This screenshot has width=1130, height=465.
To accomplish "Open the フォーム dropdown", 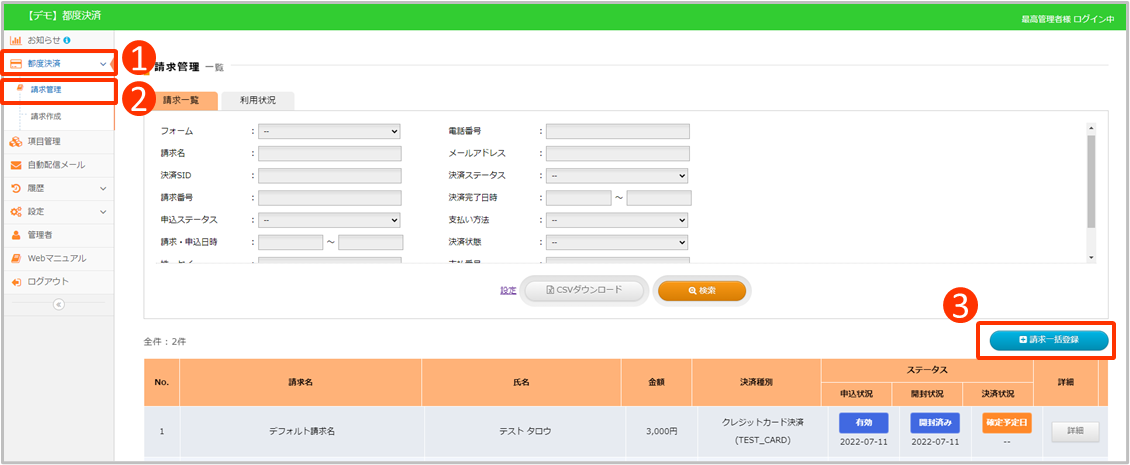I will click(329, 131).
